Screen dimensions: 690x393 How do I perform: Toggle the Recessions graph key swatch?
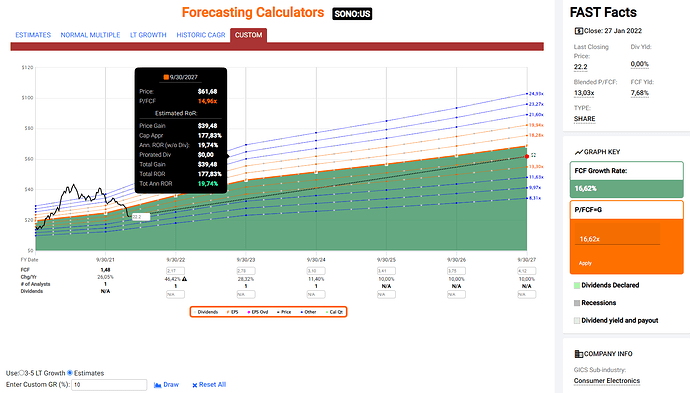pos(577,303)
